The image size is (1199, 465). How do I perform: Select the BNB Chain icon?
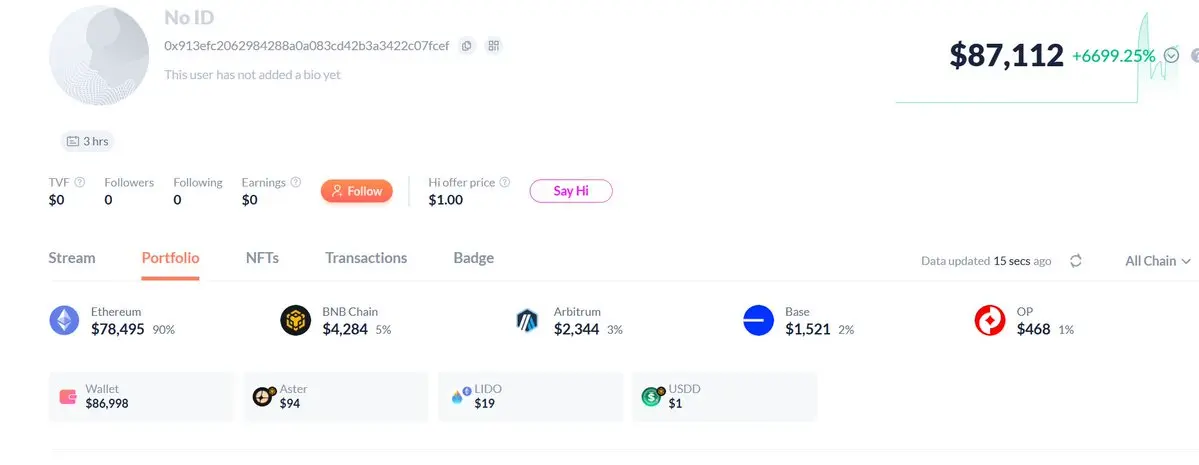296,320
